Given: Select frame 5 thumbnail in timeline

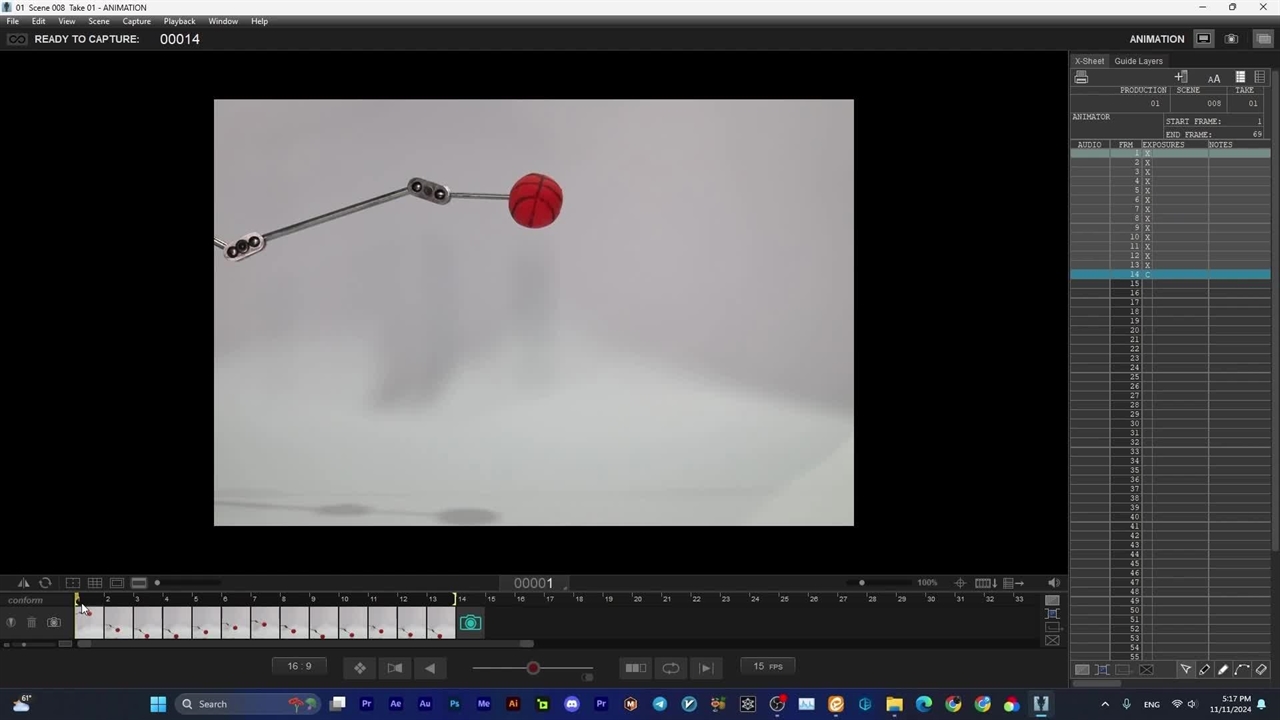Looking at the screenshot, I should tap(206, 623).
